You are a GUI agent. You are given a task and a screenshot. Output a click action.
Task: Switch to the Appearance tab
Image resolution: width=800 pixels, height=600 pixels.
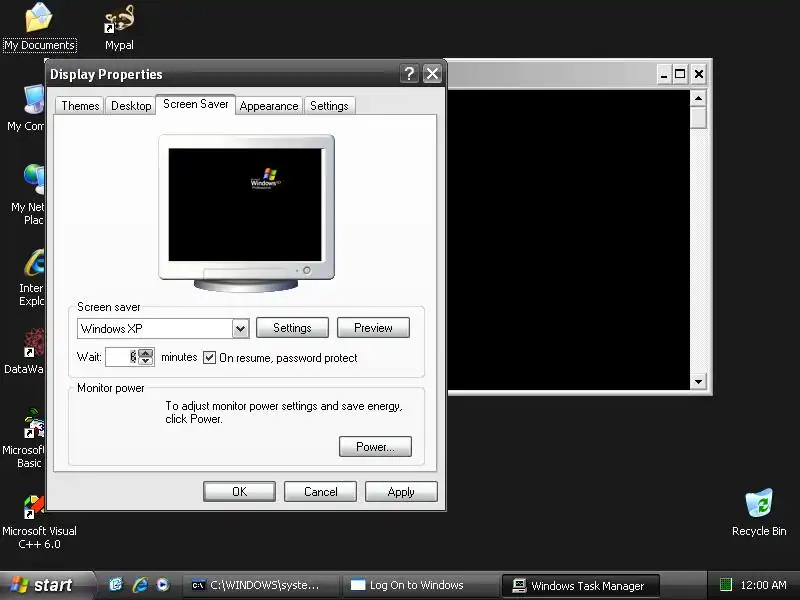269,106
